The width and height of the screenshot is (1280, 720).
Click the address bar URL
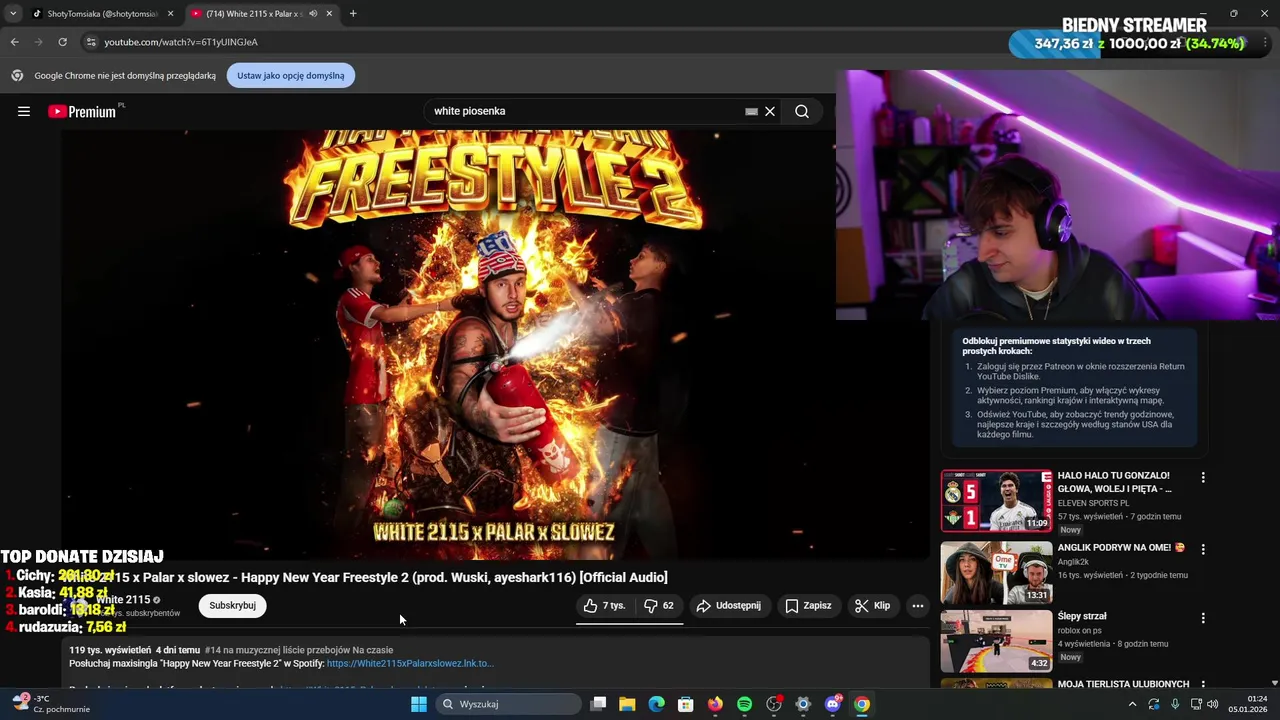[181, 42]
